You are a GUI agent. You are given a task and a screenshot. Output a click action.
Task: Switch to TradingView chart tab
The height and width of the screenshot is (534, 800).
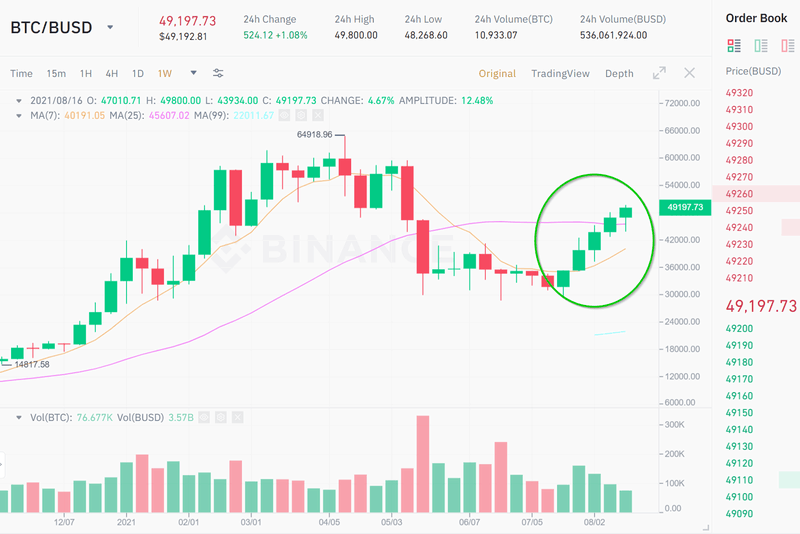(560, 73)
